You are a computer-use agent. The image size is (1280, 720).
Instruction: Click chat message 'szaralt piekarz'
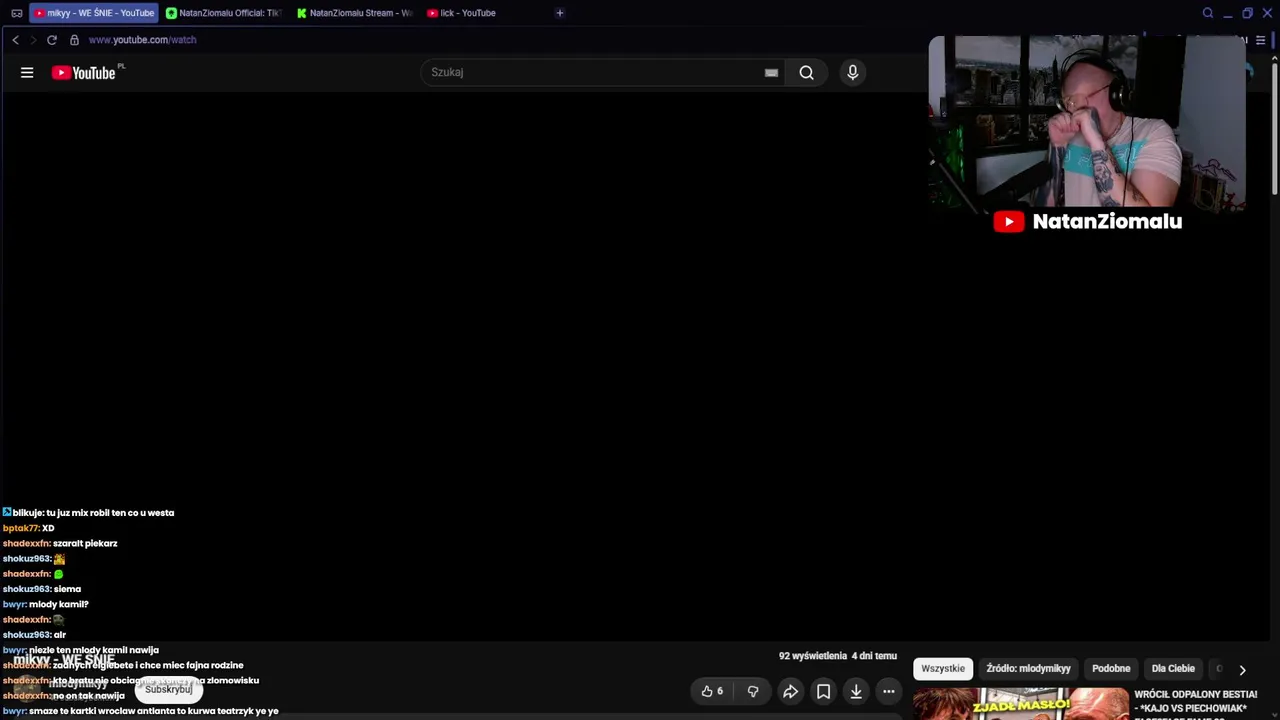[85, 544]
